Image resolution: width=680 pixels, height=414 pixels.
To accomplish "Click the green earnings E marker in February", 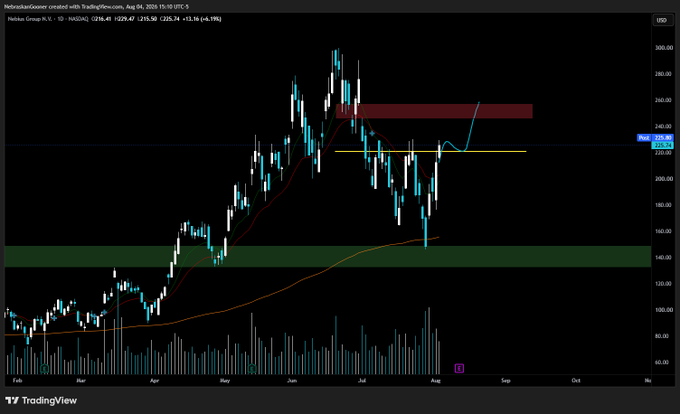I will coord(44,369).
